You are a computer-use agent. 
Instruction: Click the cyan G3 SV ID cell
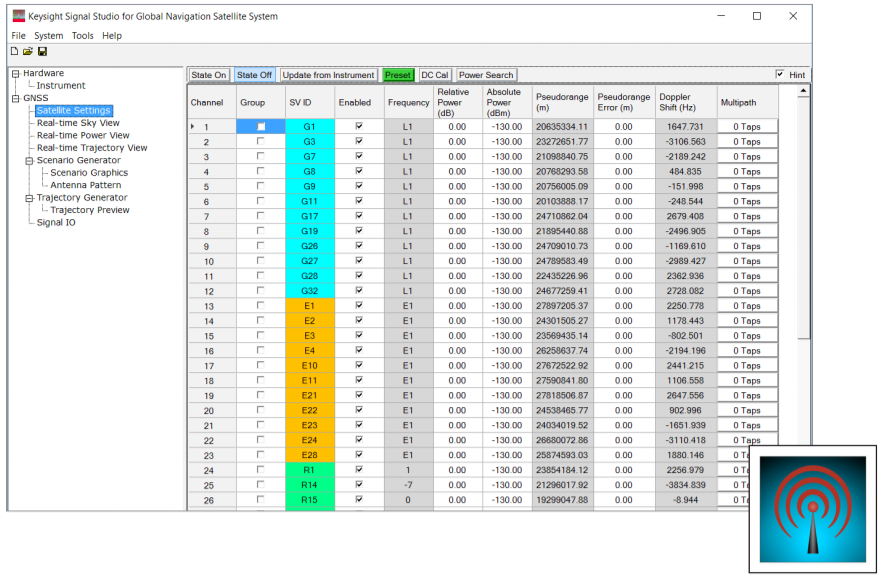(x=310, y=142)
